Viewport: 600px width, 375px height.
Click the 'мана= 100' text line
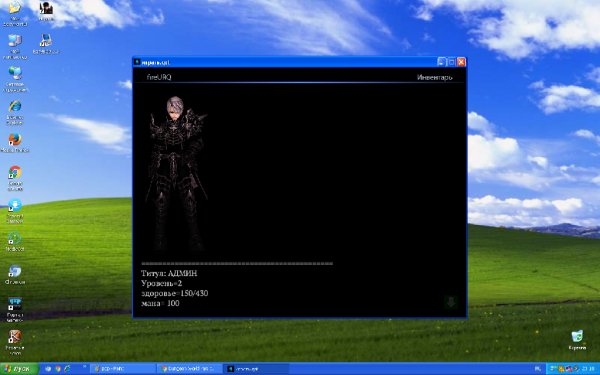160,303
